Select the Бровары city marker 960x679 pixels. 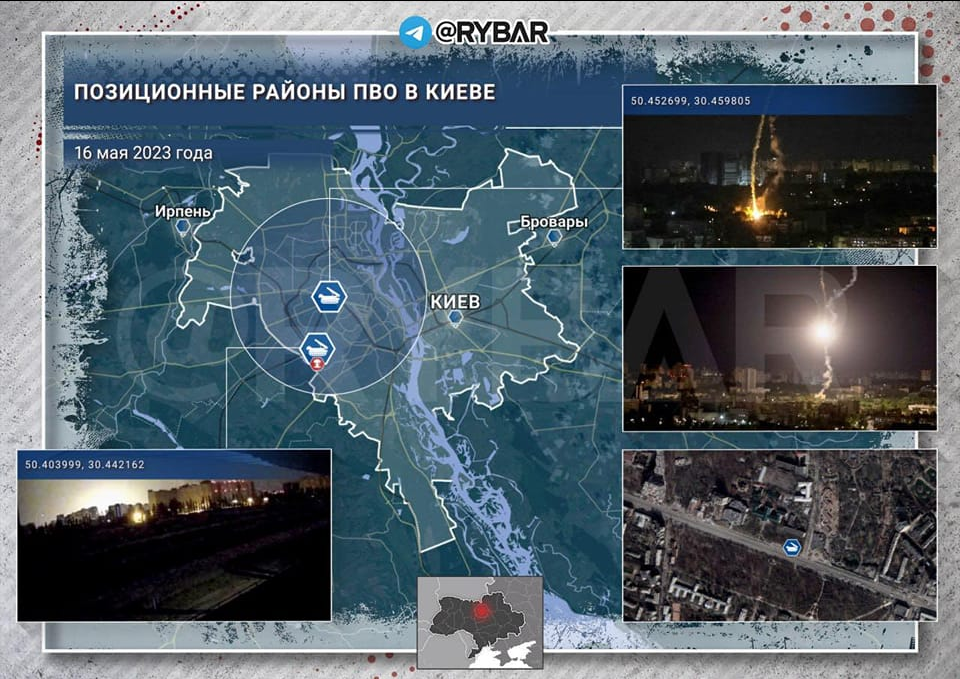click(x=553, y=237)
